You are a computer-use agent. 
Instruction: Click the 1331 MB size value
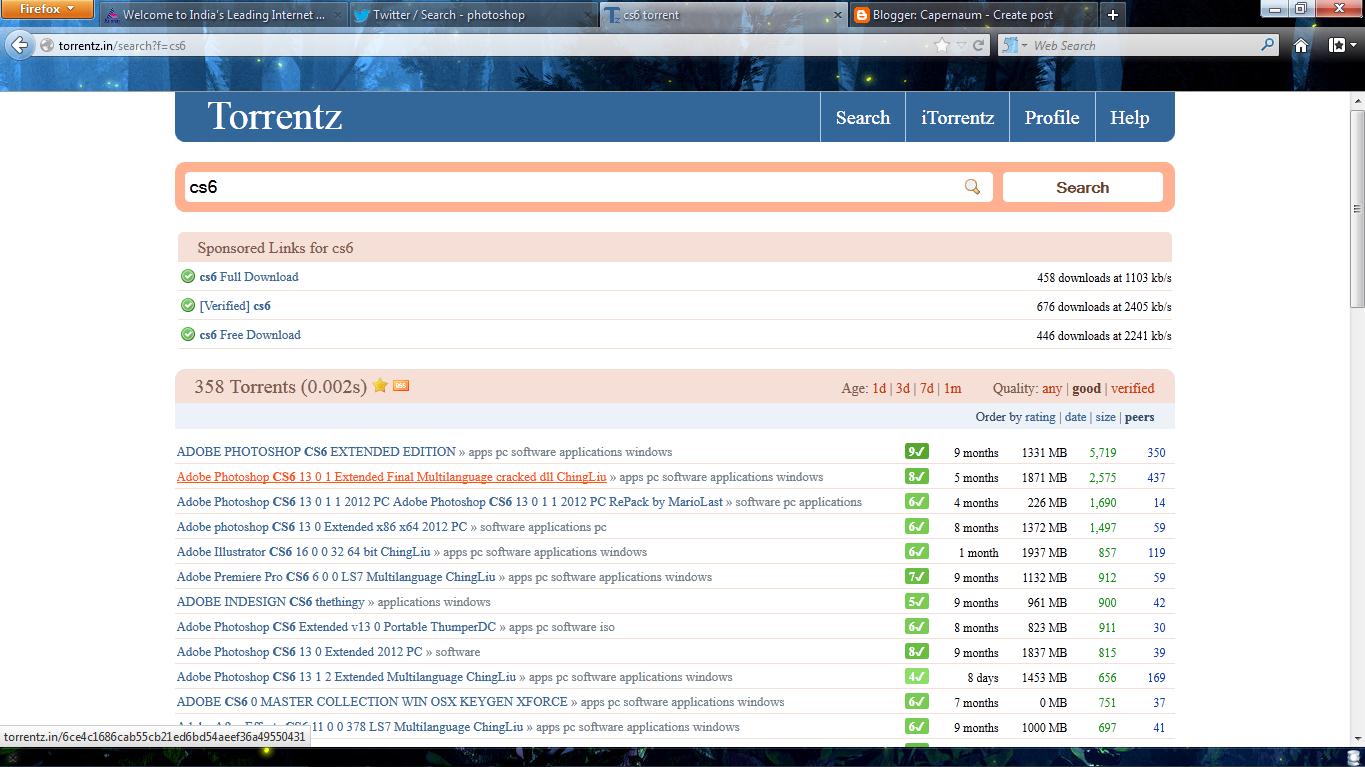point(1044,453)
